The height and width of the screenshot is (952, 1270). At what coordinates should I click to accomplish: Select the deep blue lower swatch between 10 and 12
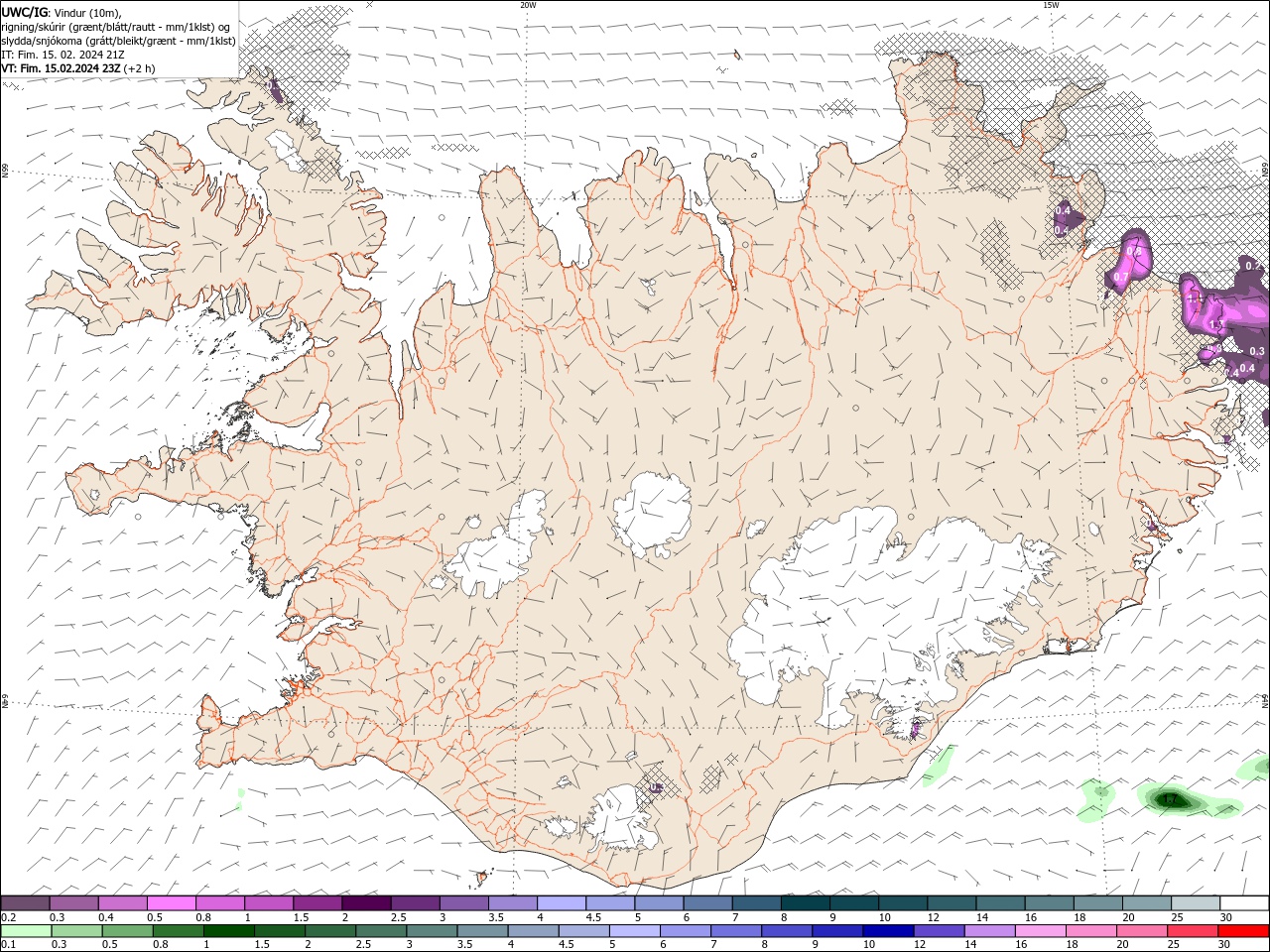[x=887, y=931]
